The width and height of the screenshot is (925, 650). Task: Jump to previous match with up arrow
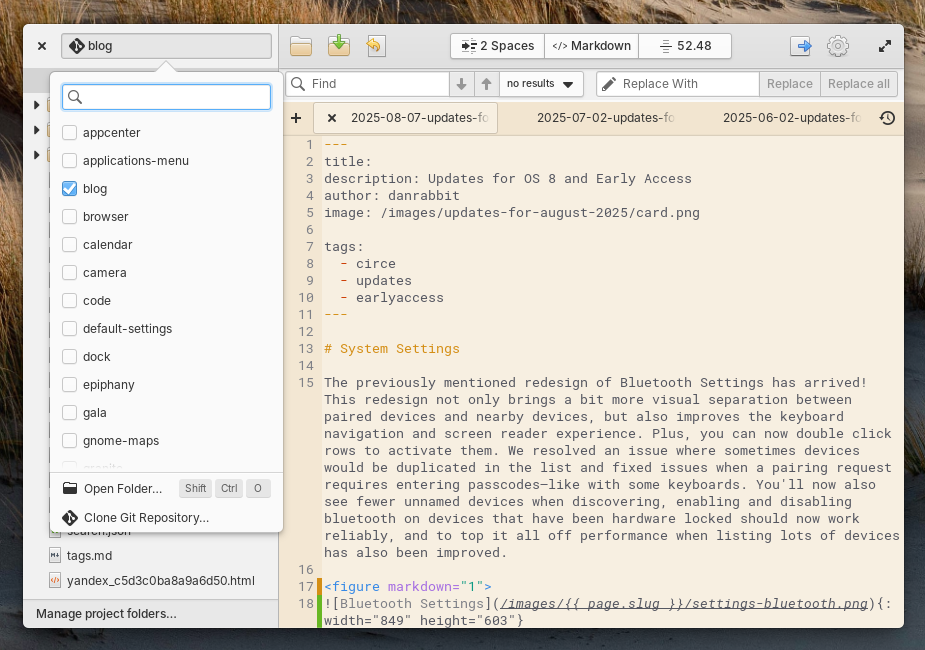[x=486, y=84]
